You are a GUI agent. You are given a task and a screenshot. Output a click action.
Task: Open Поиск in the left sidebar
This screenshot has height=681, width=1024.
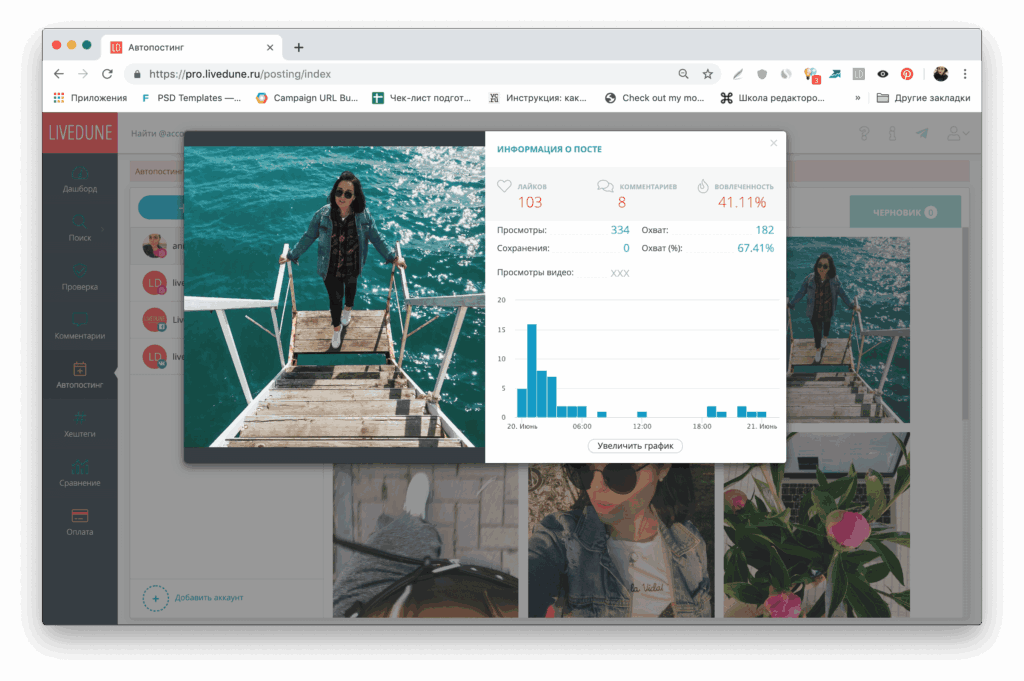point(80,227)
